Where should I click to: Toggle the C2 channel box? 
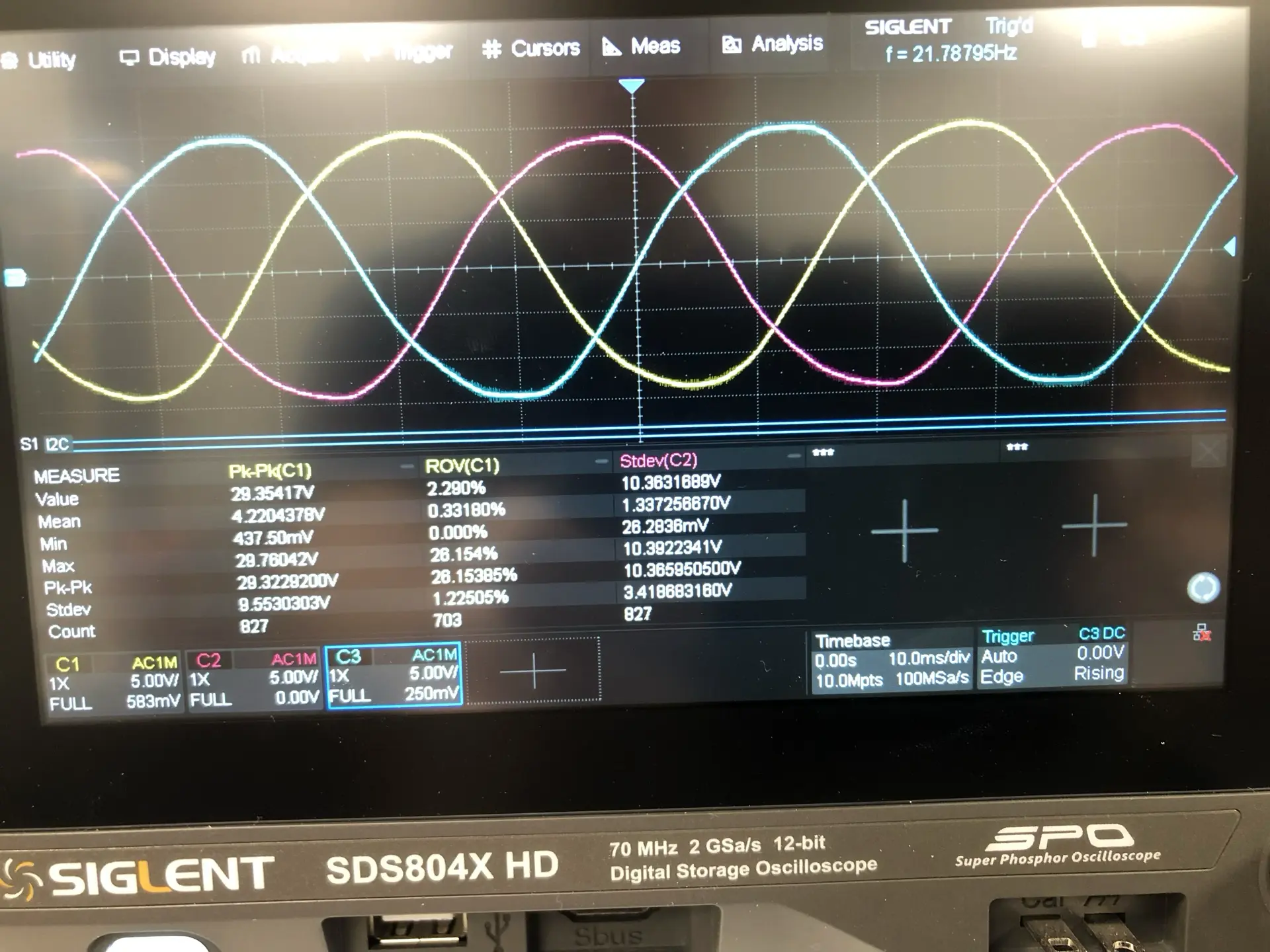[x=254, y=679]
